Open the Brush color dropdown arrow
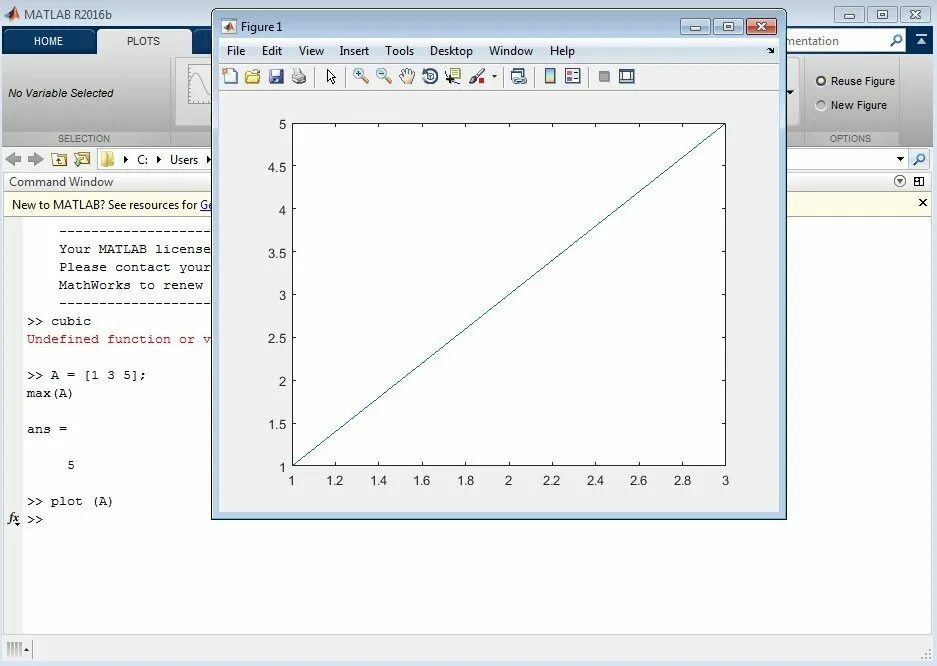Viewport: 937px width, 666px height. [494, 76]
